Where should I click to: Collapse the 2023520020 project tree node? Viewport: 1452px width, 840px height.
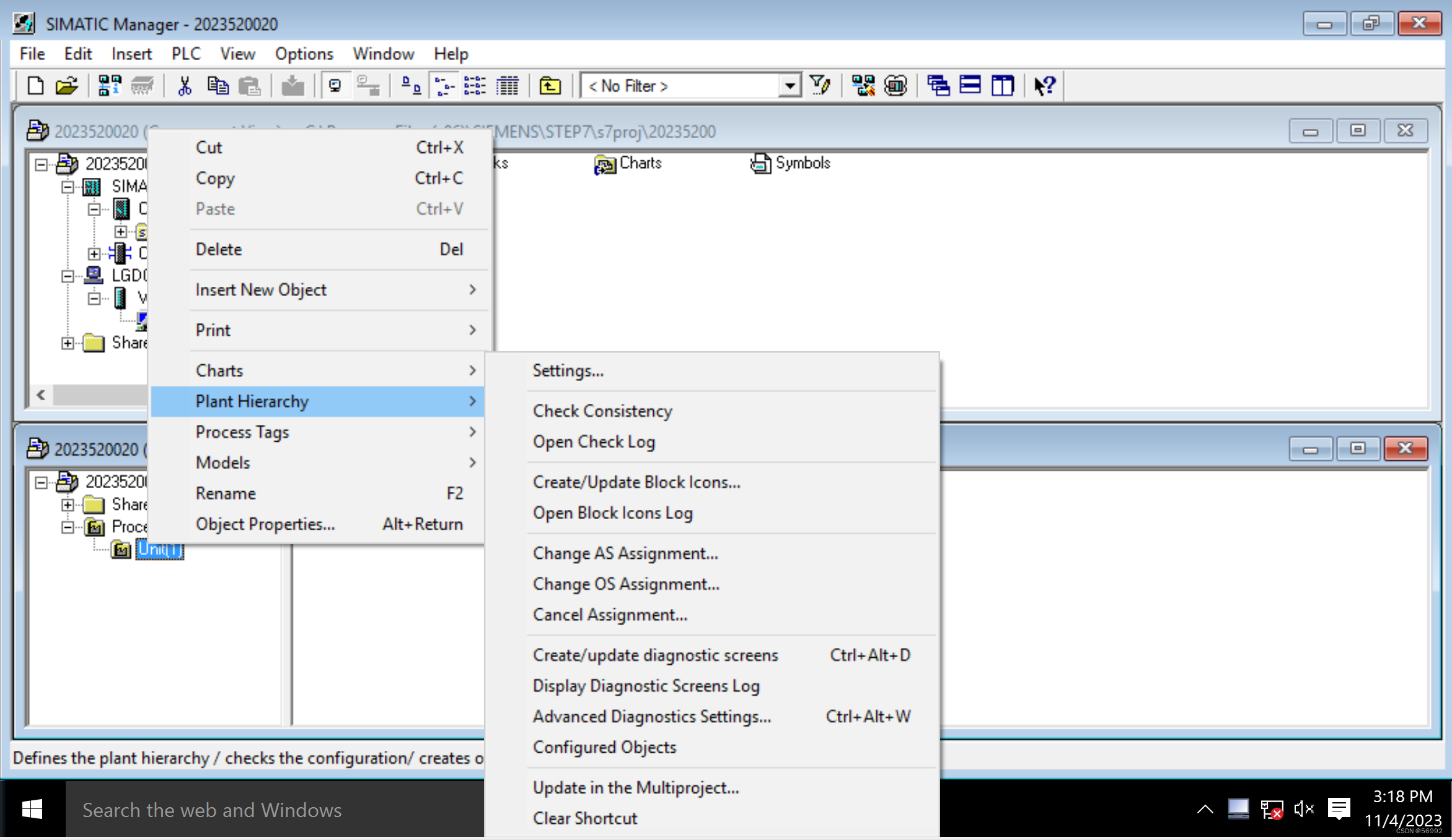point(40,164)
